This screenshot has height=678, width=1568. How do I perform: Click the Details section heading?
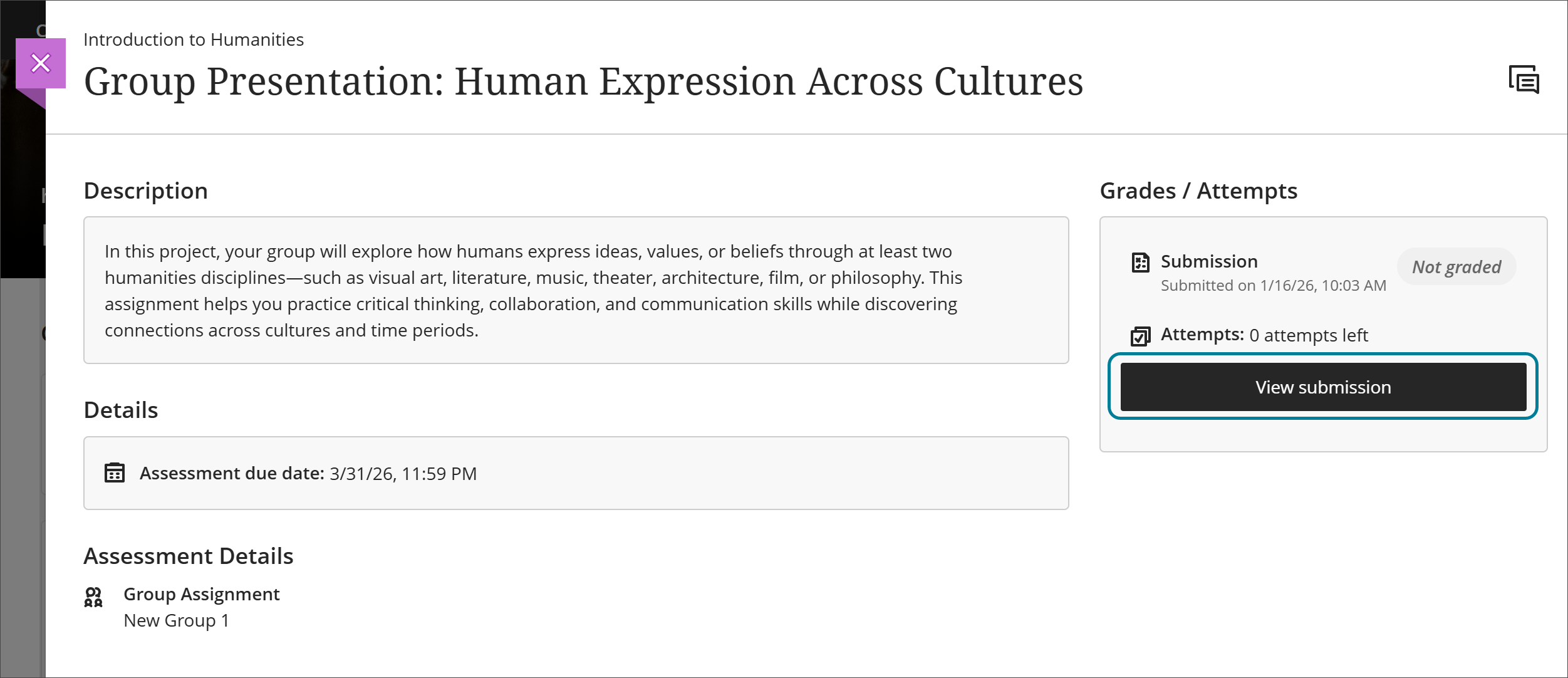point(121,409)
